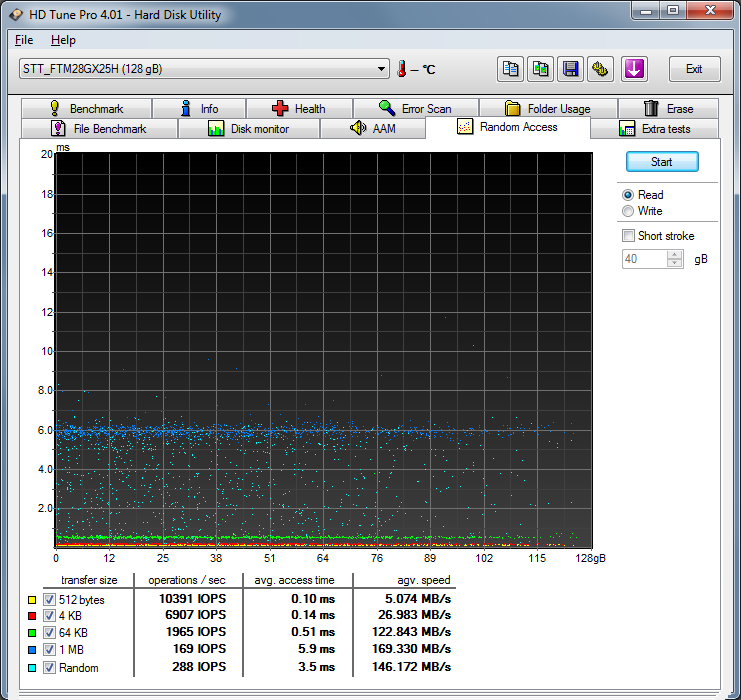This screenshot has height=700, width=741.
Task: Click the blue info icon
Action: coord(186,108)
